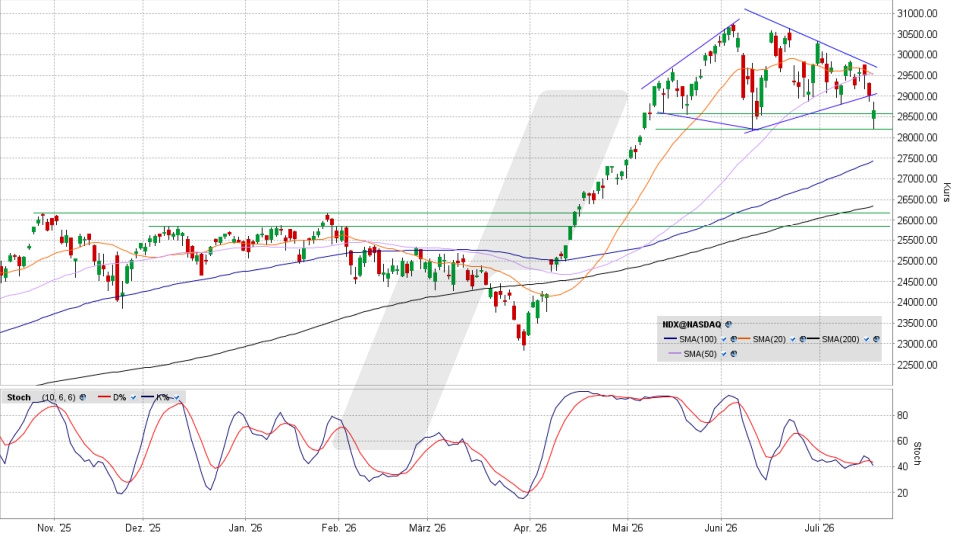This screenshot has height=540, width=960.
Task: Click the 28500.00 price axis label
Action: click(917, 116)
